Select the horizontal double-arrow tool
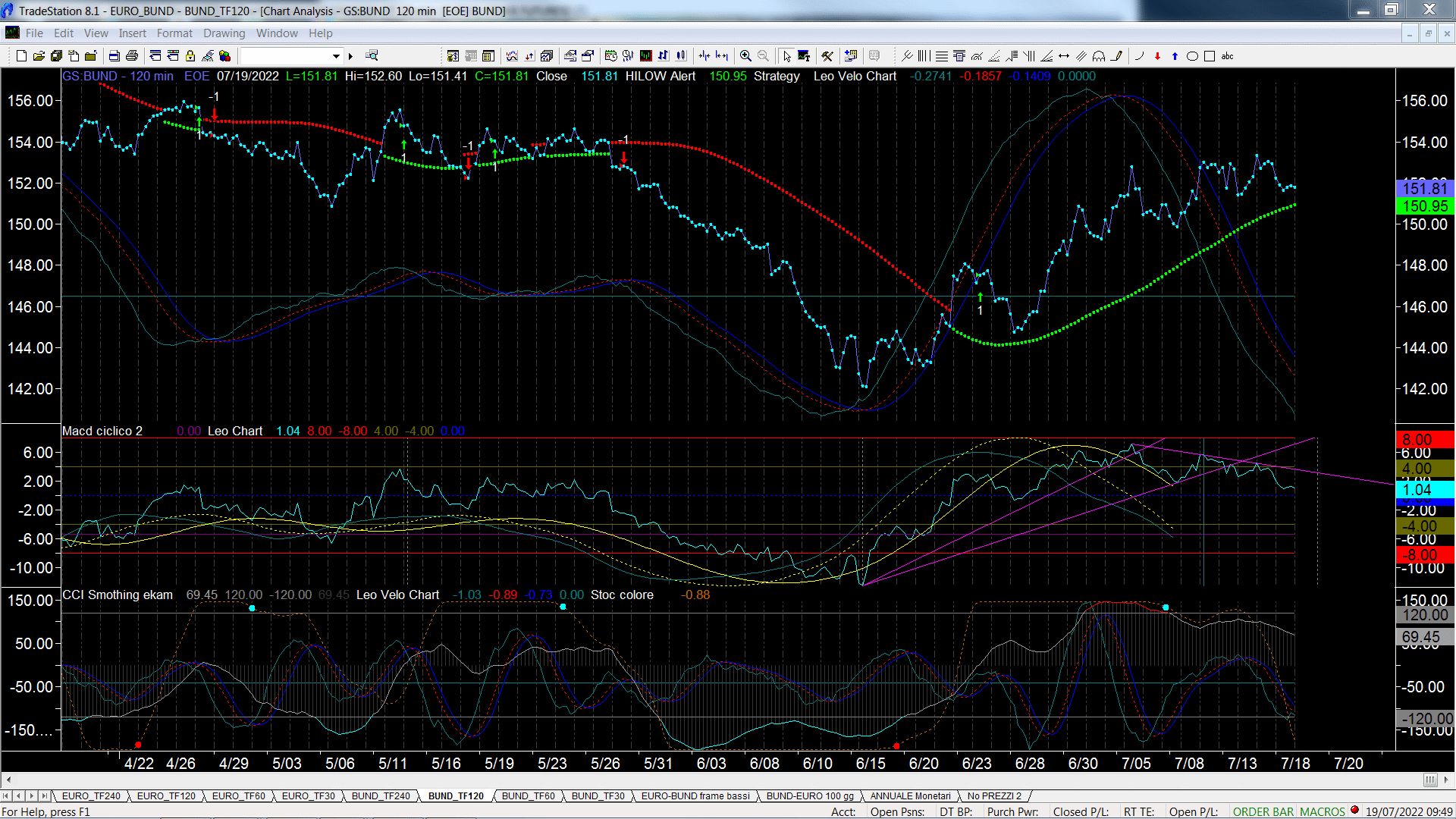The height and width of the screenshot is (819, 1456). point(1064,56)
